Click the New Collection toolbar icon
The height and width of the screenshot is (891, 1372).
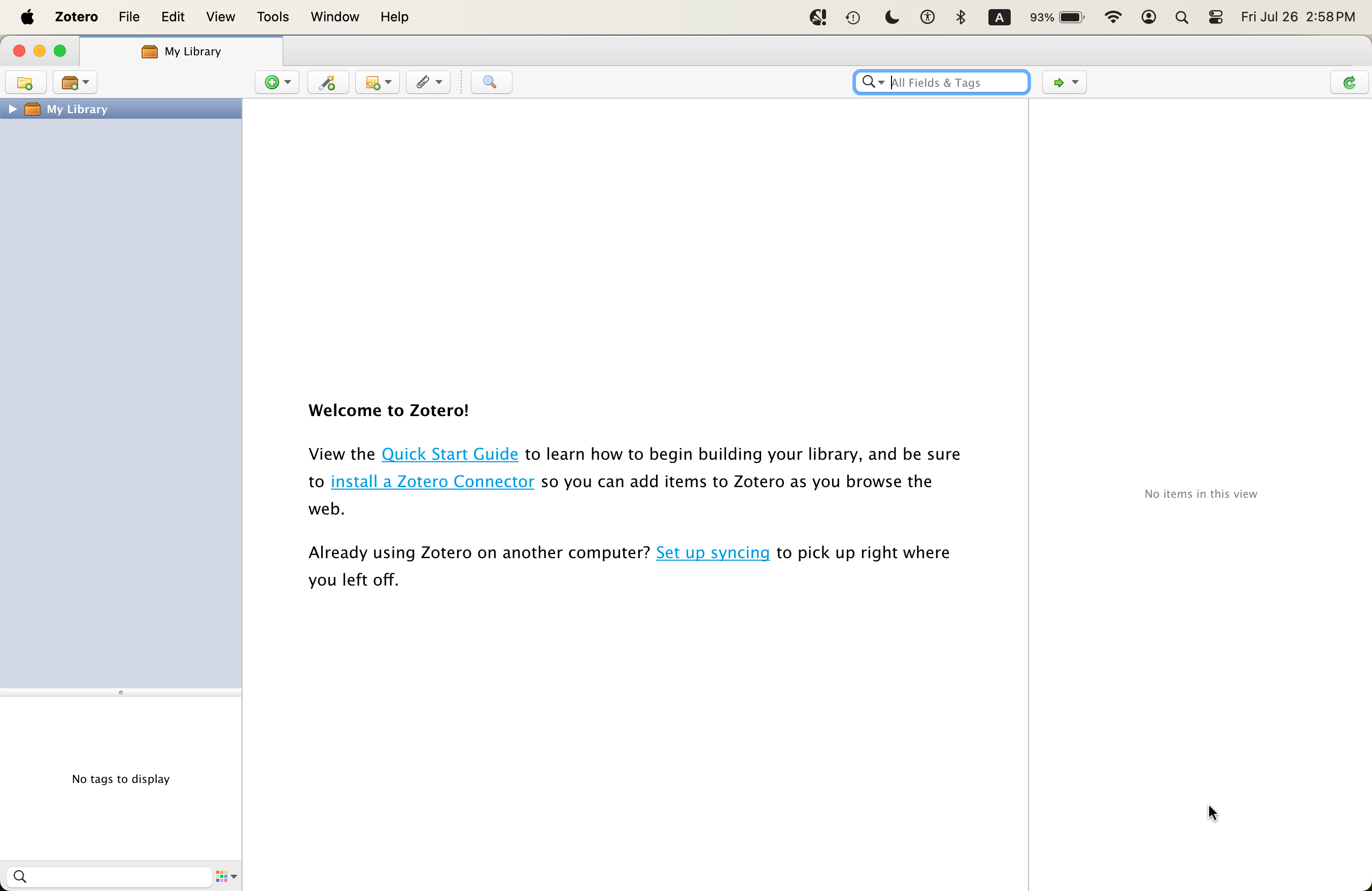[x=25, y=82]
